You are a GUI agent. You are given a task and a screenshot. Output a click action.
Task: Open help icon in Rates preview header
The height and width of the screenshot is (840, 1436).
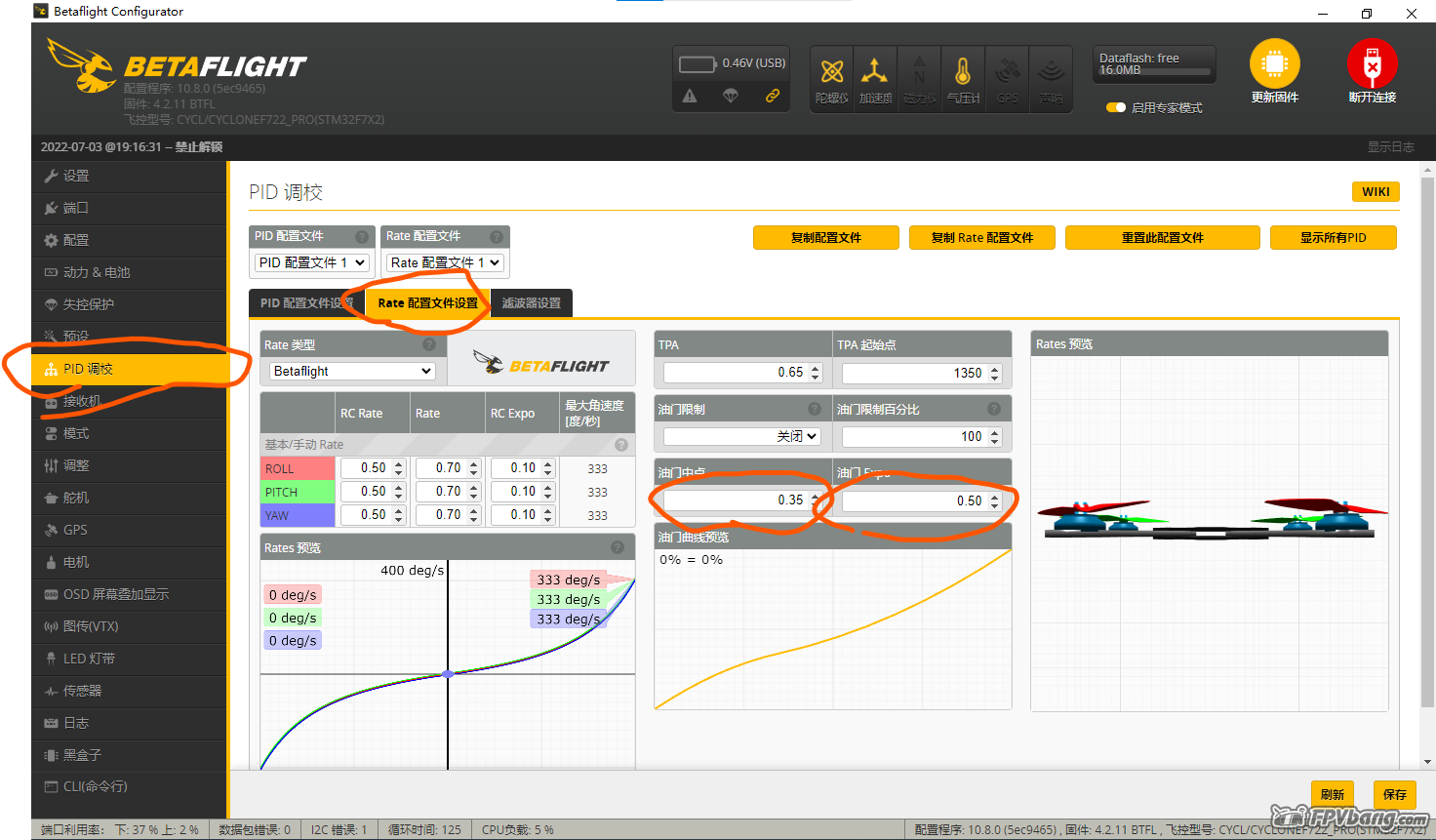618,547
